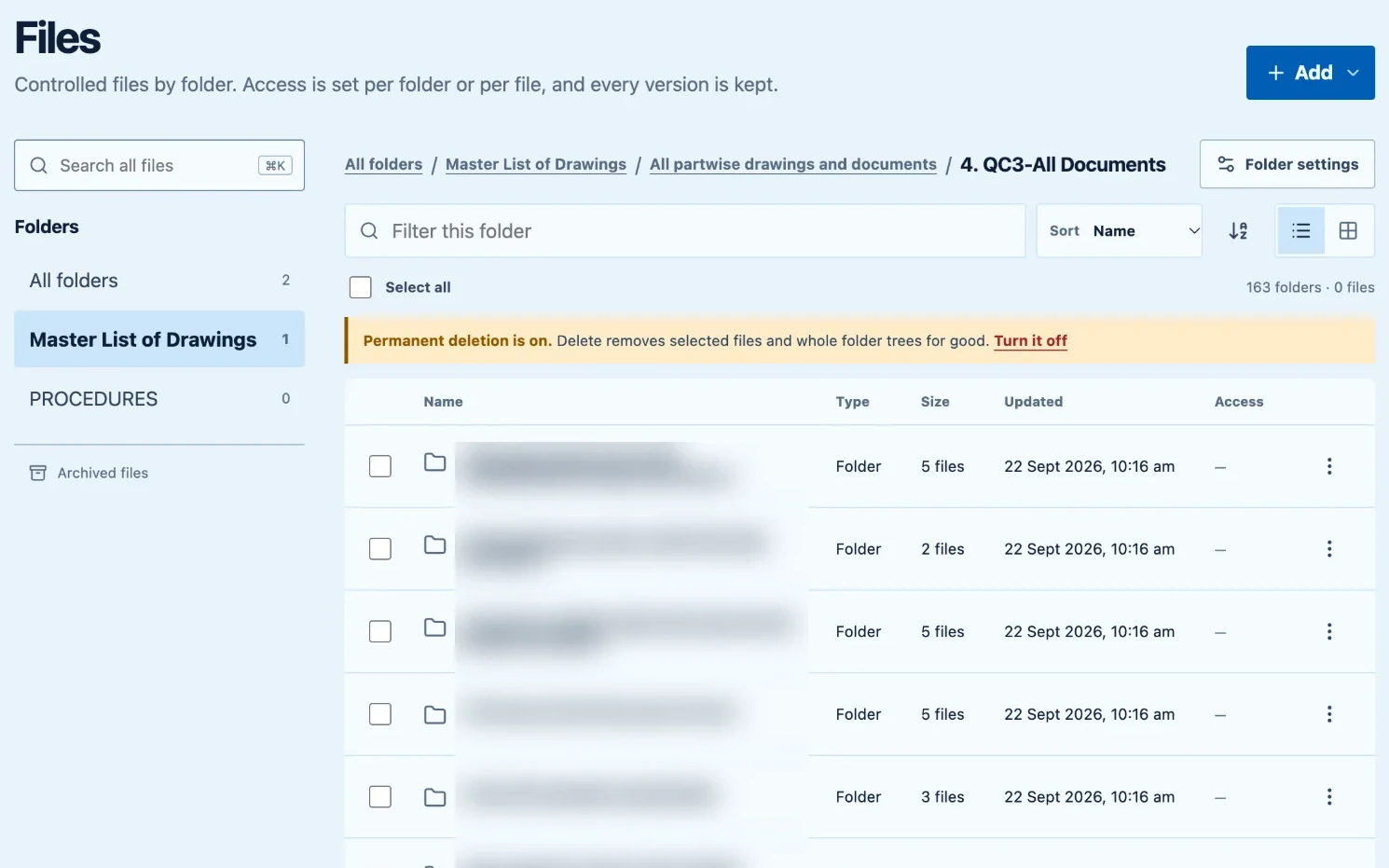The height and width of the screenshot is (868, 1389).
Task: Click the "2 files" size cell
Action: click(942, 549)
